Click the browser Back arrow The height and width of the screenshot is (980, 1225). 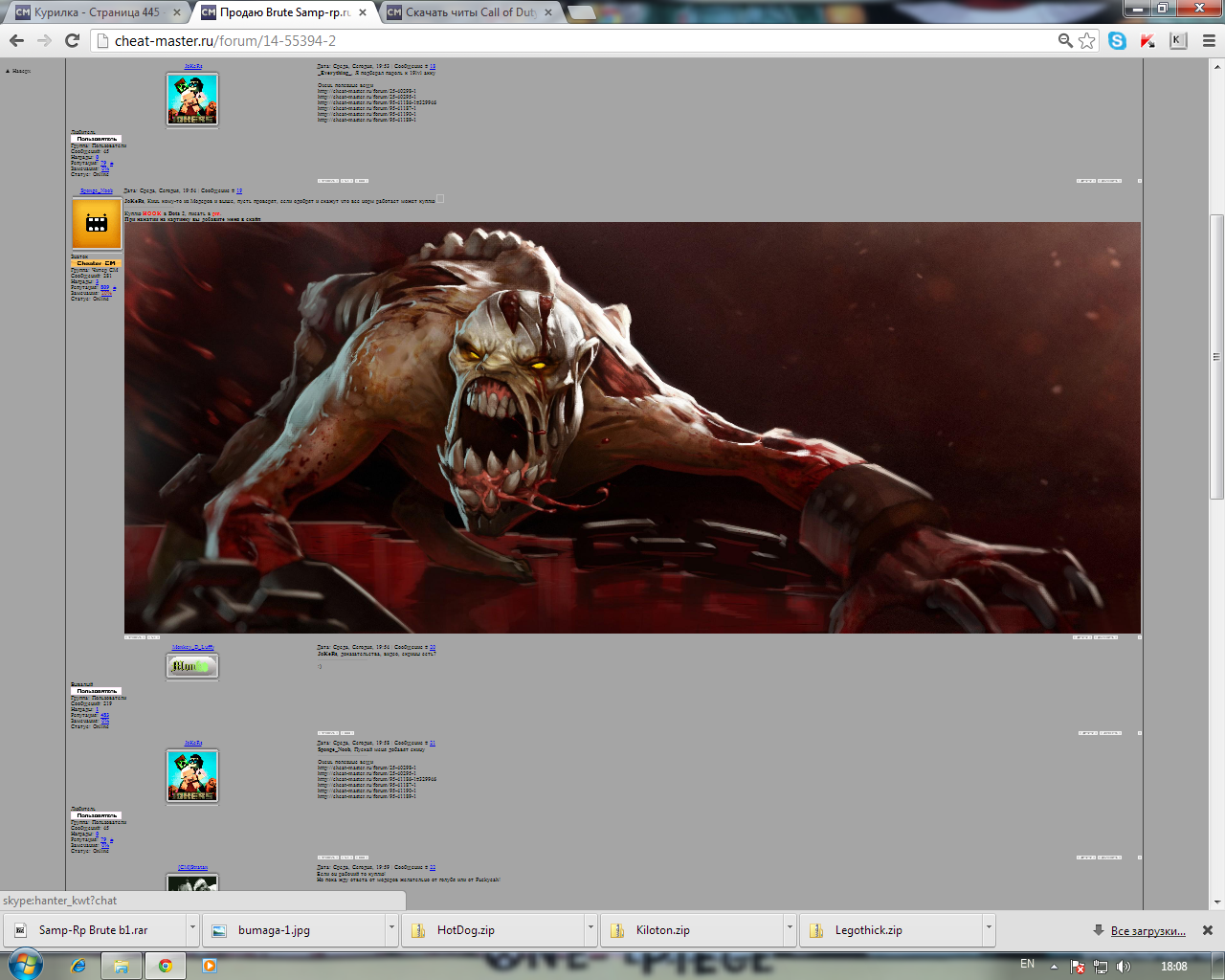click(16, 40)
